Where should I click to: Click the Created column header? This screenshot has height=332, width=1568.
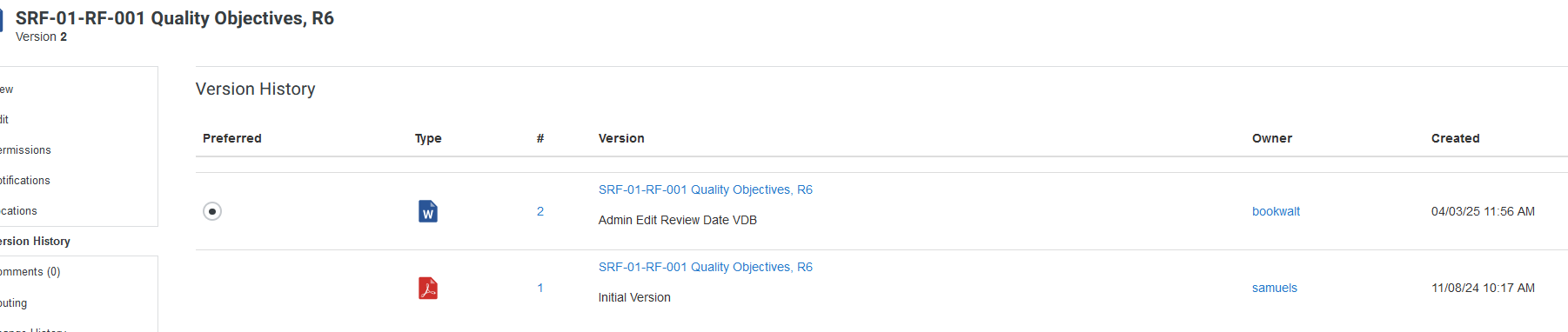1455,138
